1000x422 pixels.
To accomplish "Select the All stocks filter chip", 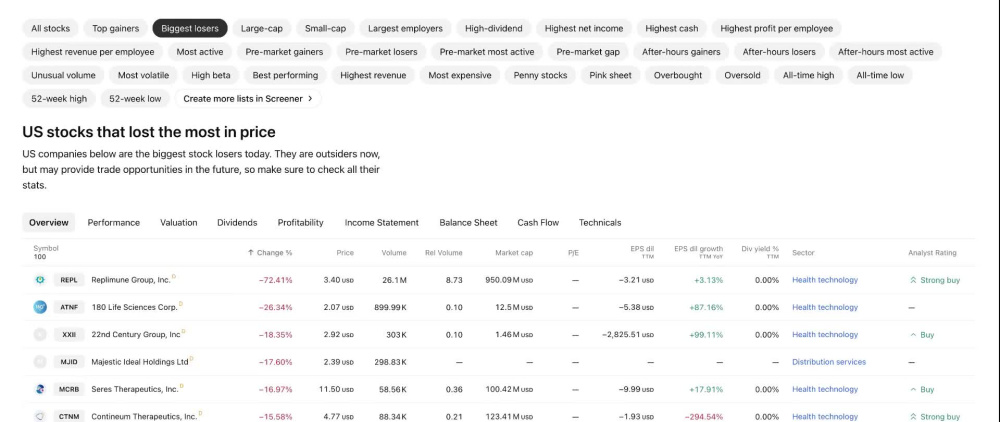I will 50,28.
